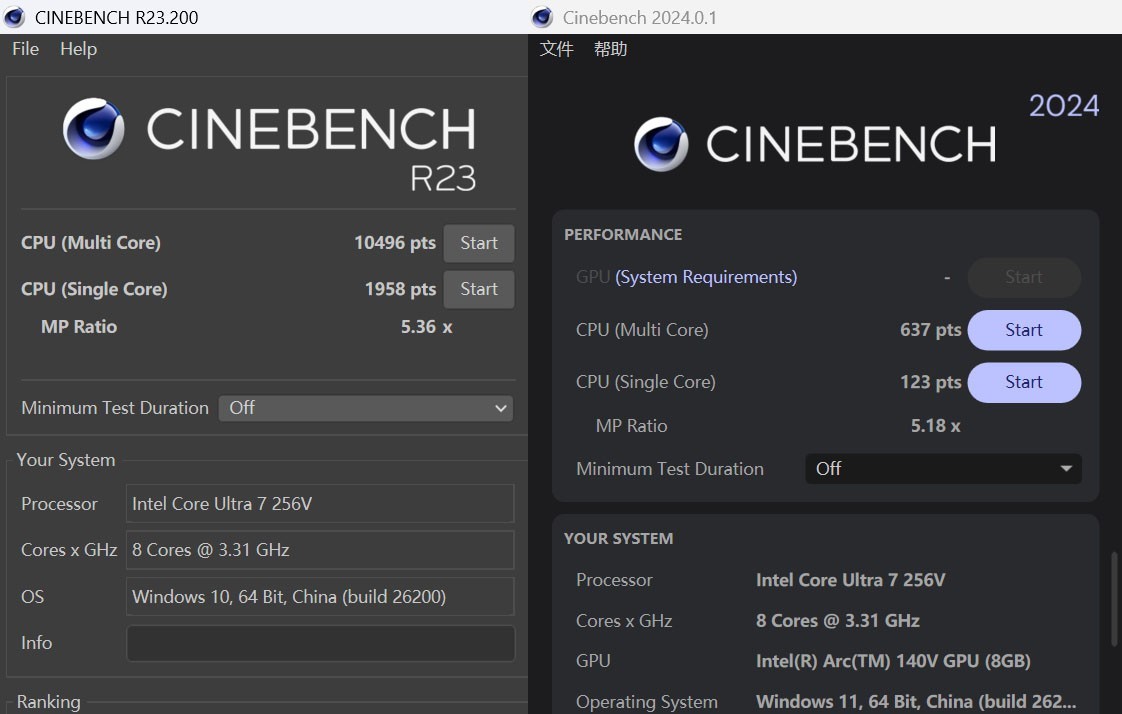
Task: Click the Cinebench R23 title bar icon
Action: pos(15,17)
